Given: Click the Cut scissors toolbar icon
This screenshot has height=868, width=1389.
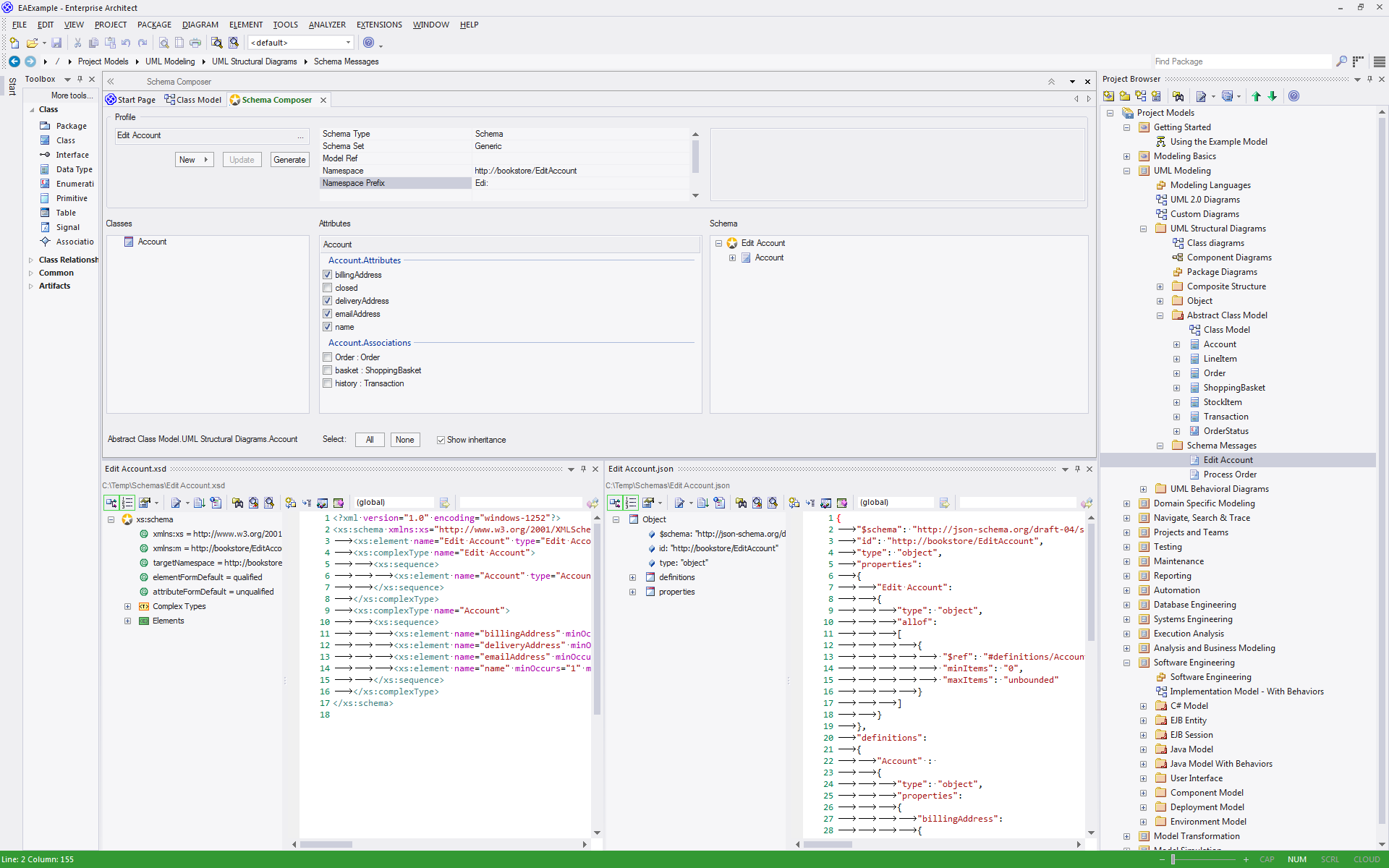Looking at the screenshot, I should 77,43.
